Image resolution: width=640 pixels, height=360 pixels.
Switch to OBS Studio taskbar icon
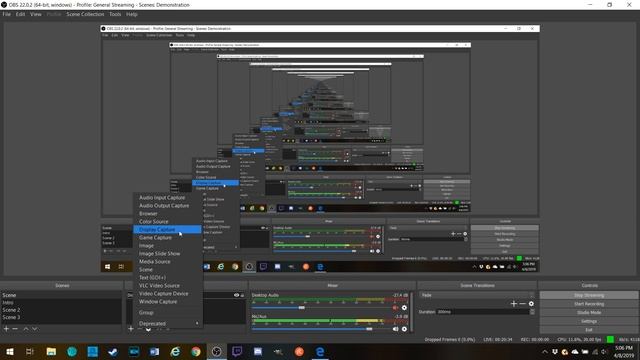click(217, 351)
